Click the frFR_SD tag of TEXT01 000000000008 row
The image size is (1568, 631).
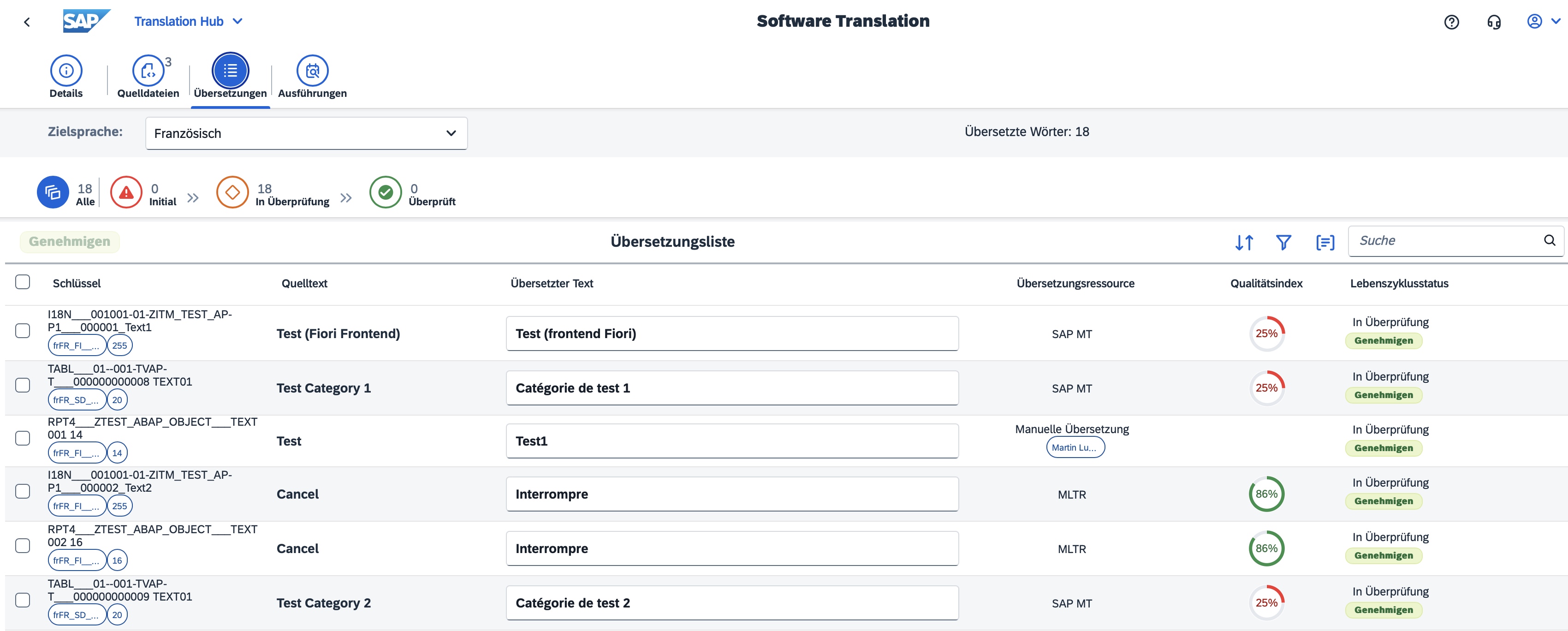point(77,399)
